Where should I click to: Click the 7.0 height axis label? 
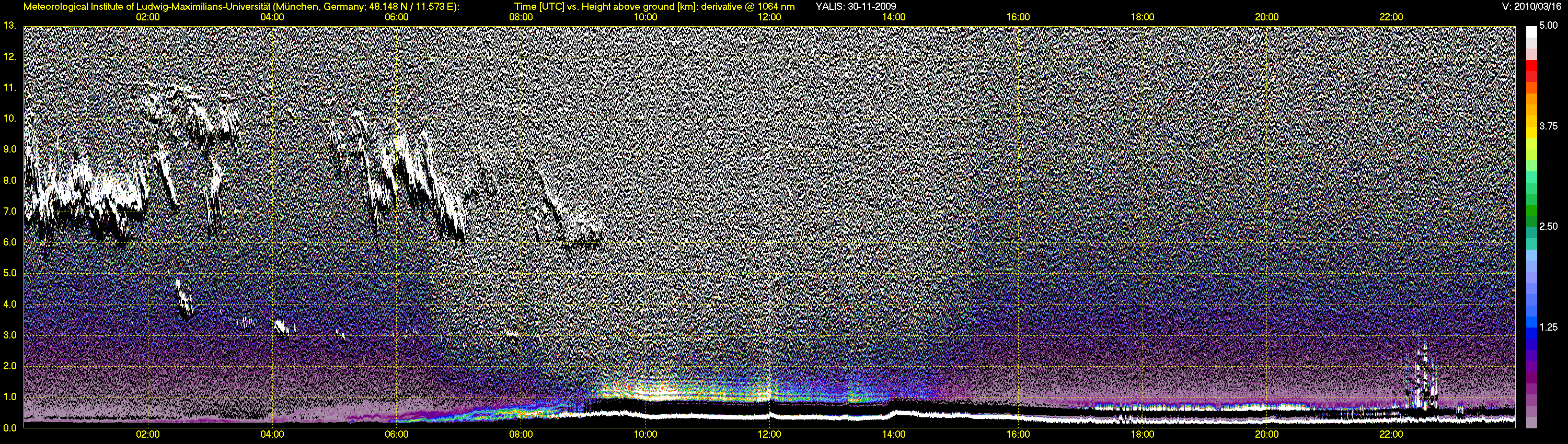10,211
